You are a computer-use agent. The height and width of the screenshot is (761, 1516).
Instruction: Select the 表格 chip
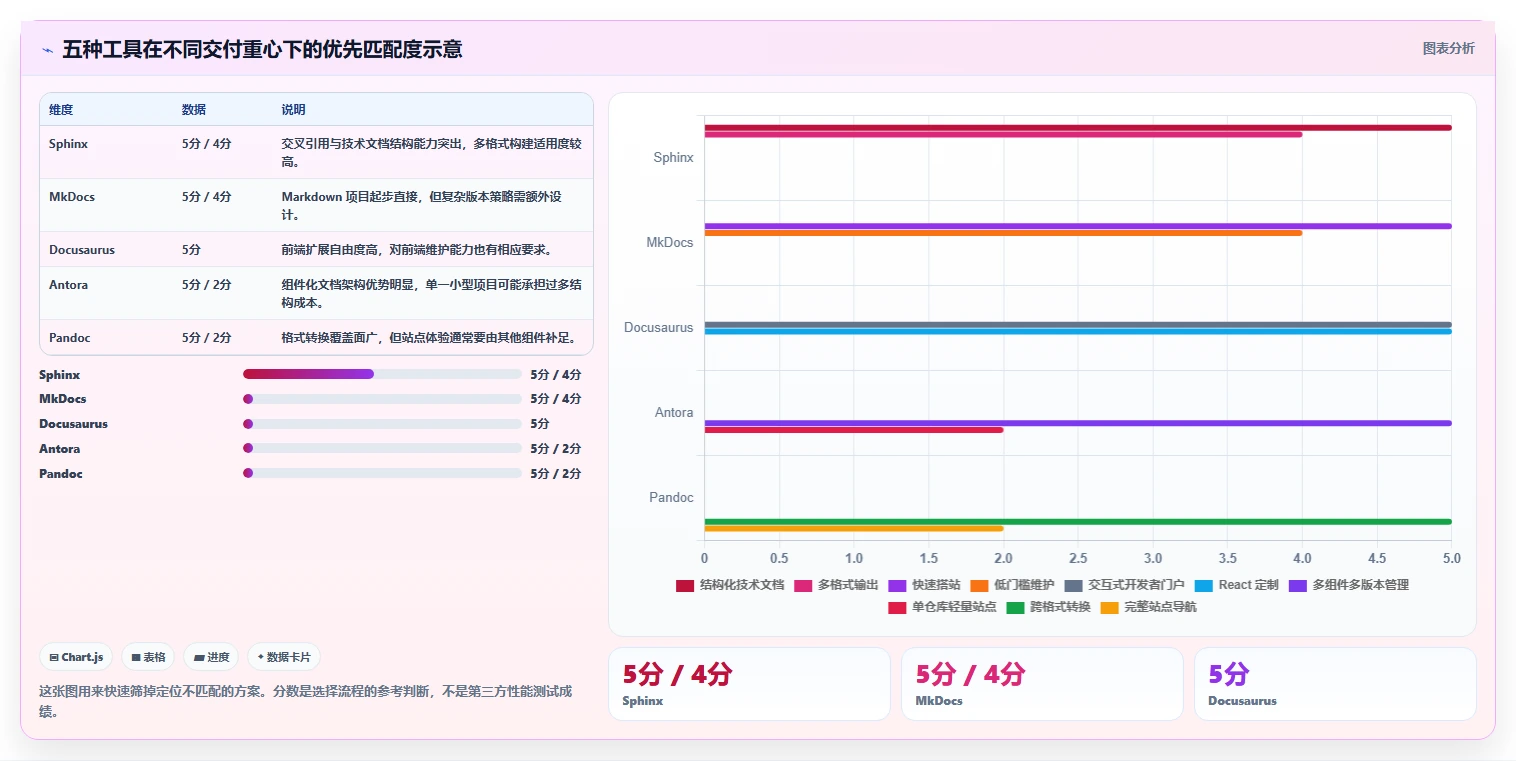tap(148, 657)
